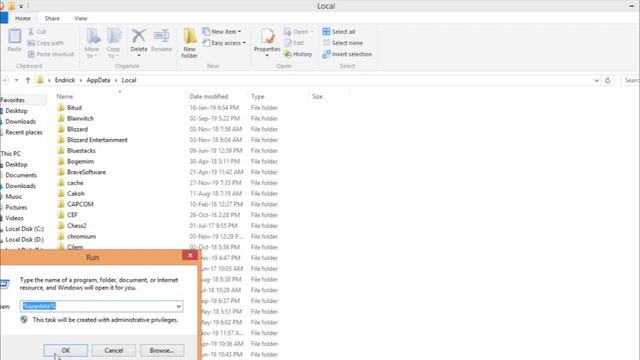This screenshot has width=640, height=360.
Task: Click the Size column header
Action: 317,96
